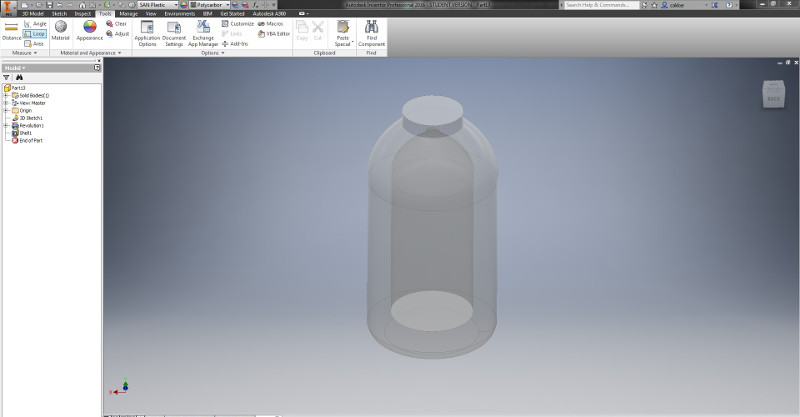The height and width of the screenshot is (417, 800).
Task: Expand the Measure panel dropdown
Action: (x=24, y=53)
